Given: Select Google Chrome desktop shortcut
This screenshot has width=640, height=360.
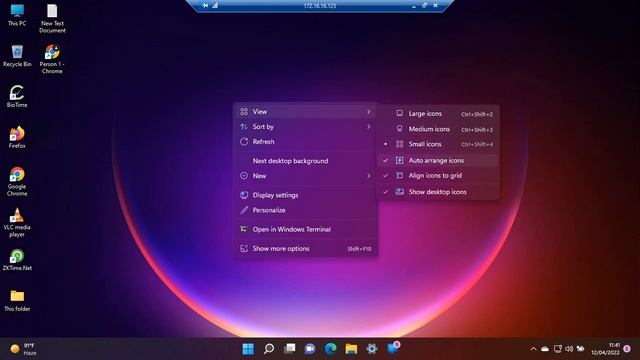Looking at the screenshot, I should [x=17, y=182].
